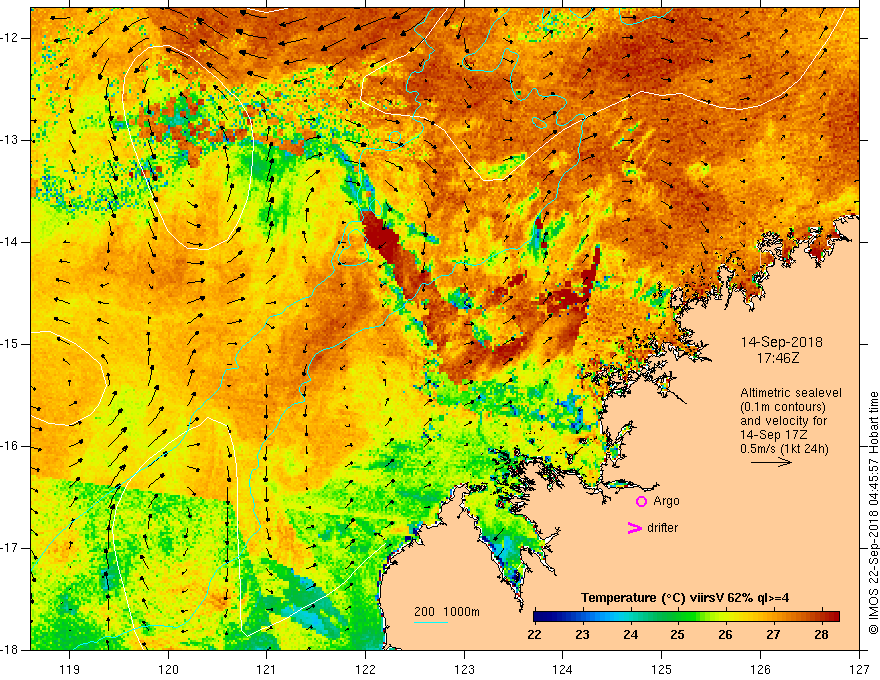880x680 pixels.
Task: Click the '14-Sep-2018' date text
Action: 782,342
